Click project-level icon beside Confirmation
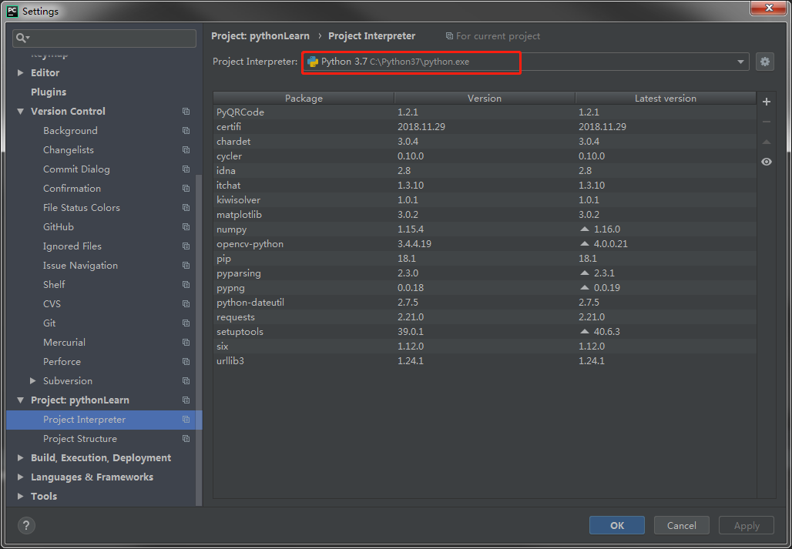The width and height of the screenshot is (792, 549). point(186,188)
